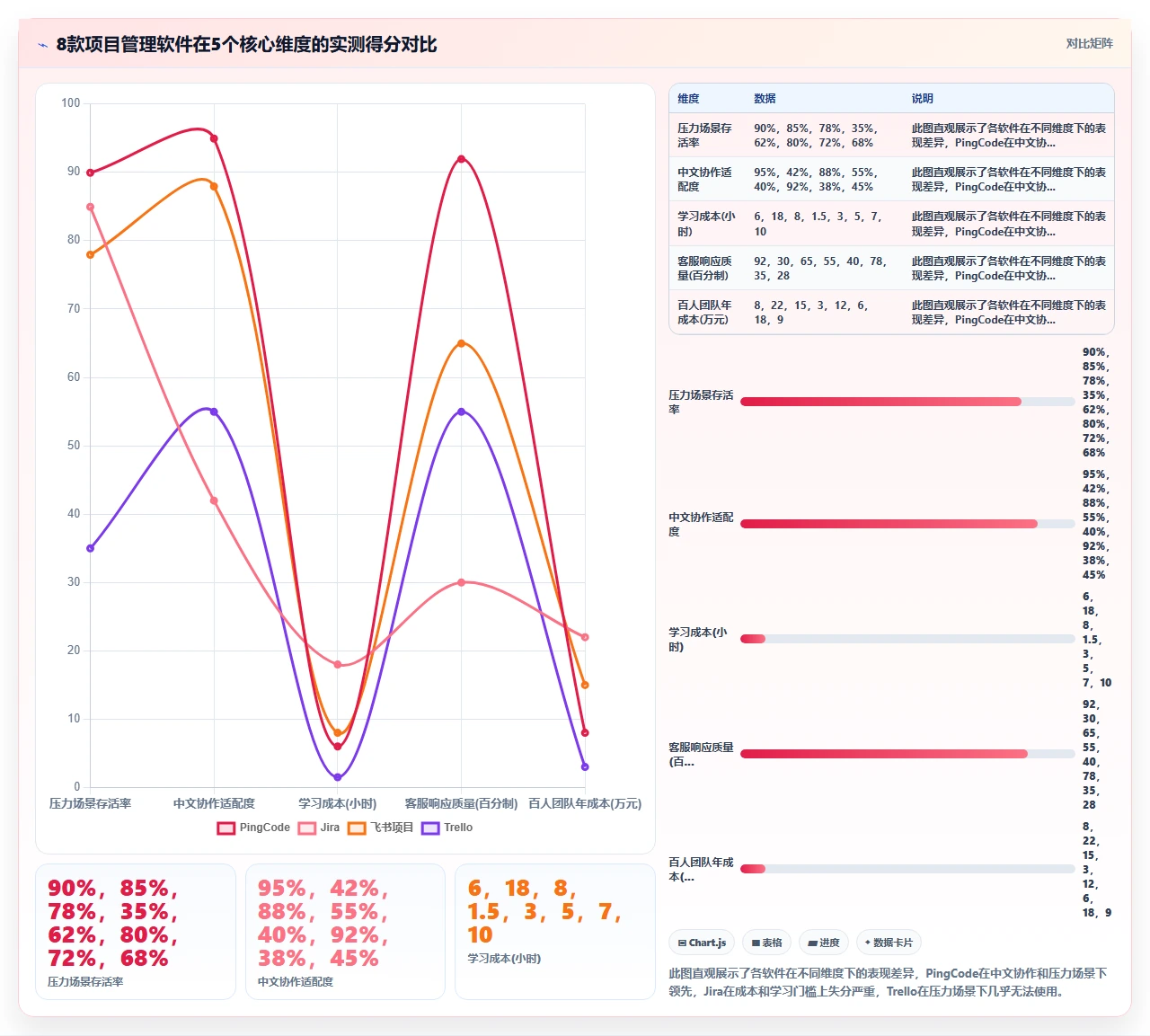
Task: Click the 维度 table column header
Action: coord(688,99)
